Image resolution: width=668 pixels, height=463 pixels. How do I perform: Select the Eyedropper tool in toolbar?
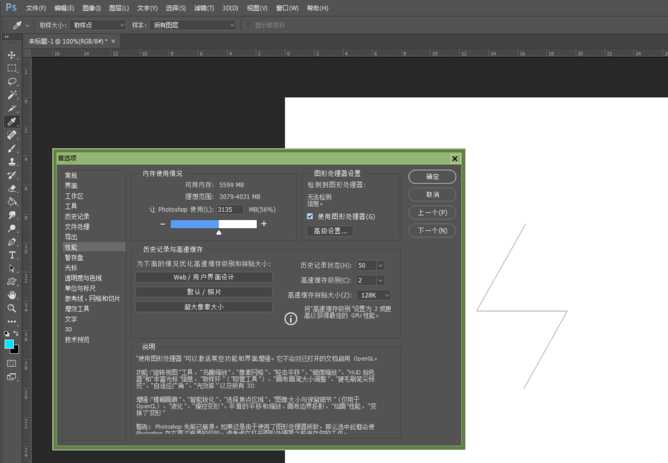pos(12,121)
